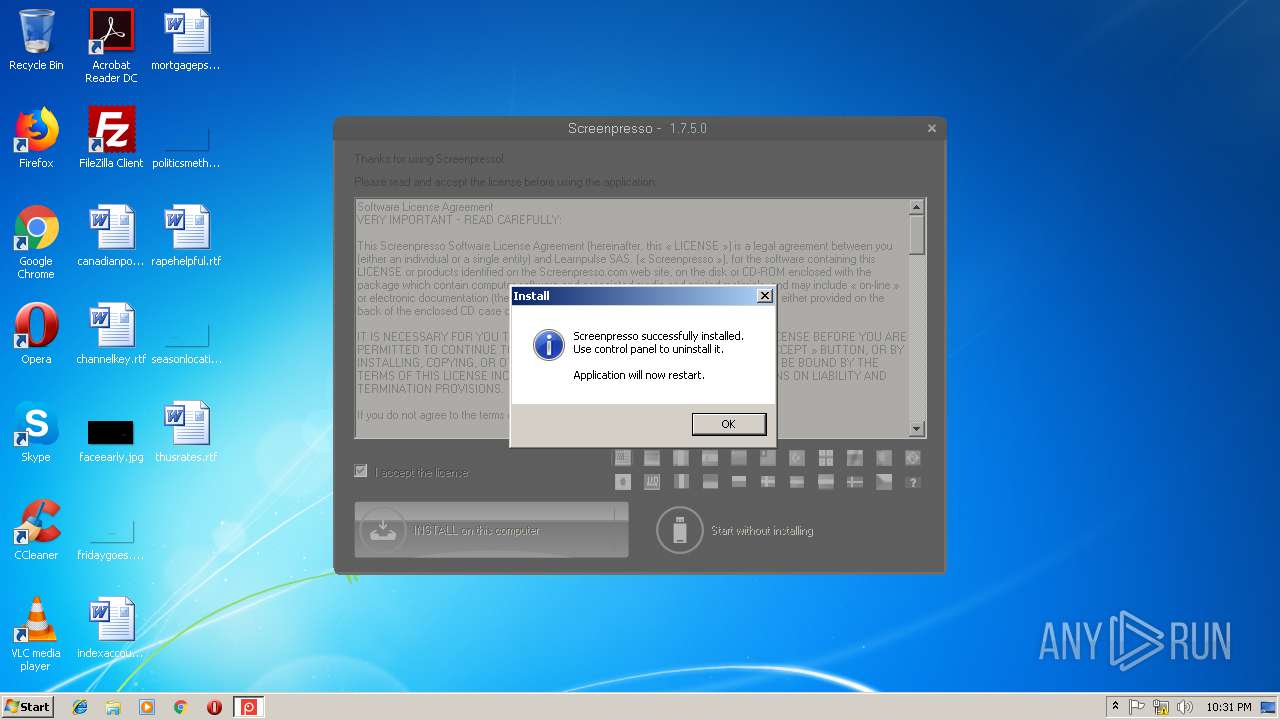Open the Recycle Bin desktop icon
The height and width of the screenshot is (720, 1280).
tap(36, 40)
